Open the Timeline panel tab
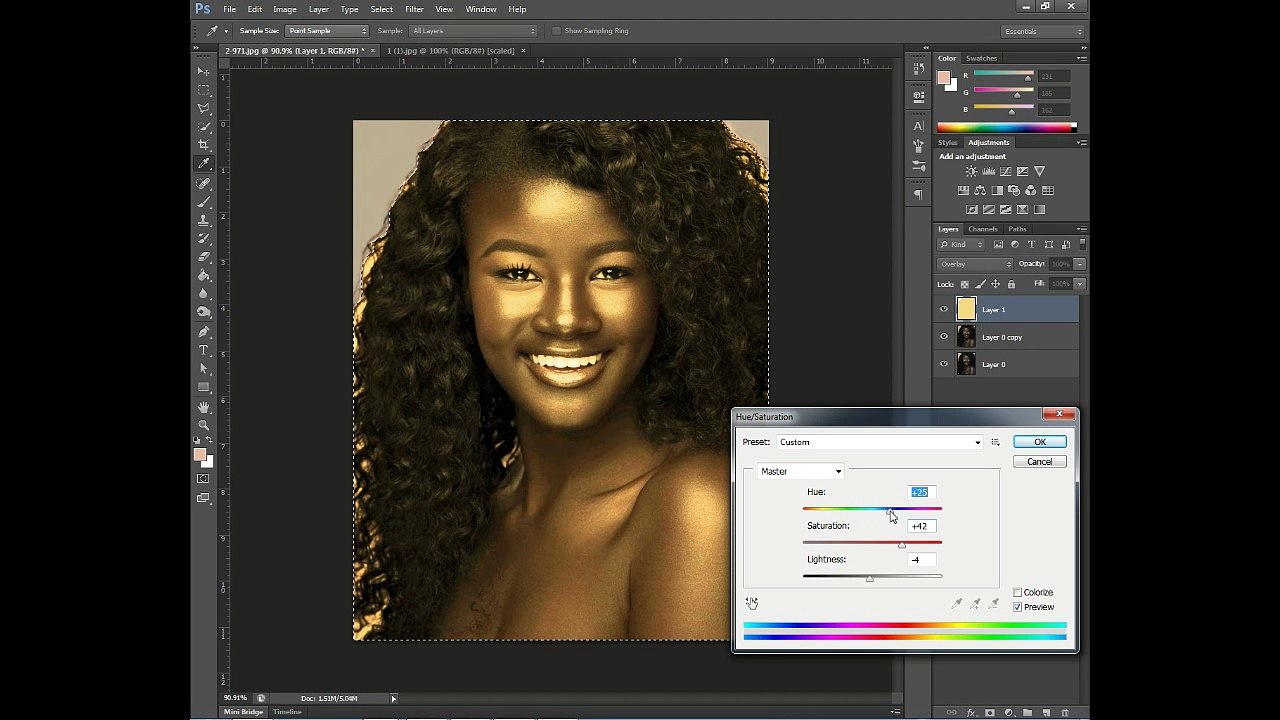This screenshot has height=720, width=1280. point(287,712)
